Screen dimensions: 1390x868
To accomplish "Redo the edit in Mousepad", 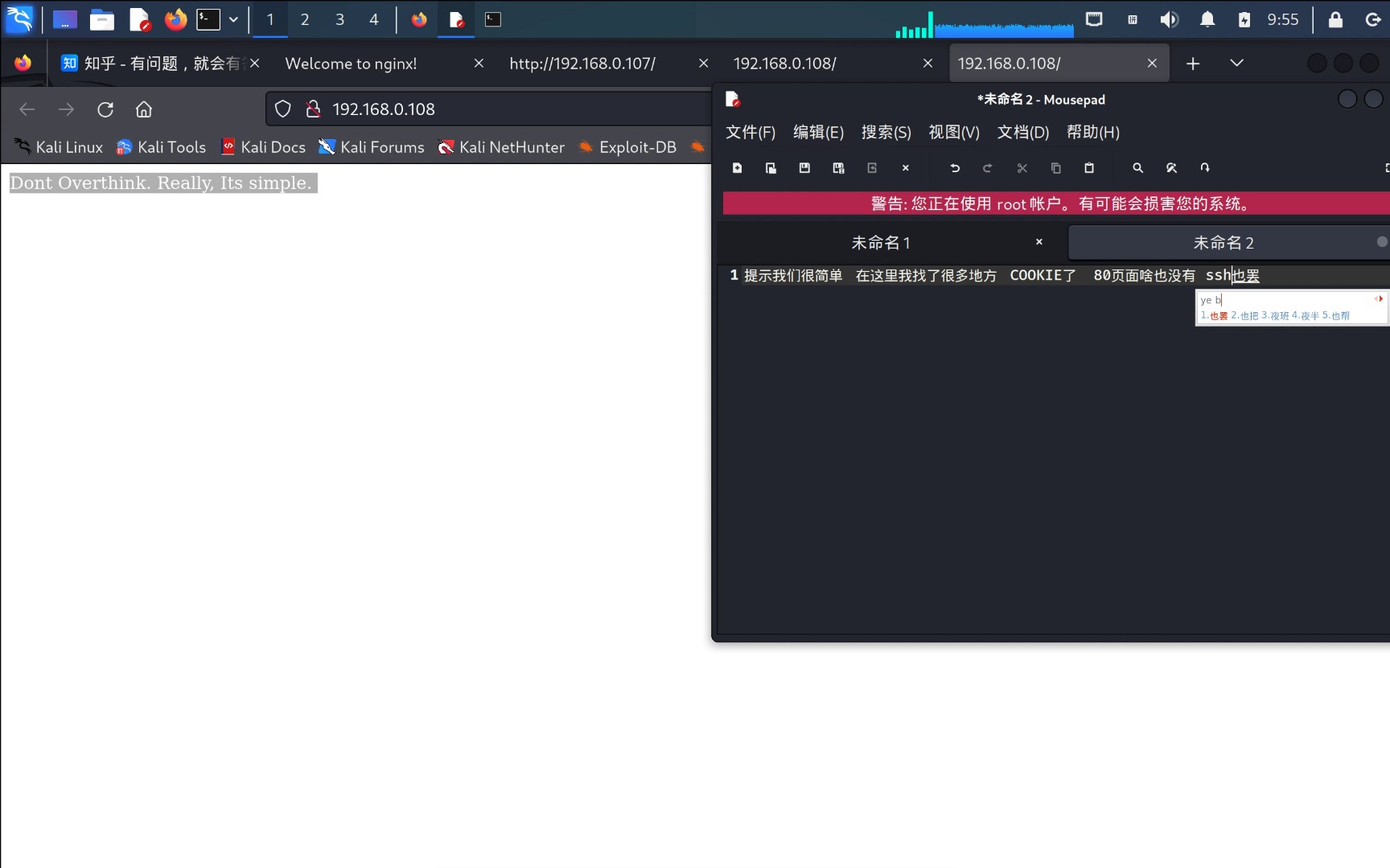I will coord(988,168).
